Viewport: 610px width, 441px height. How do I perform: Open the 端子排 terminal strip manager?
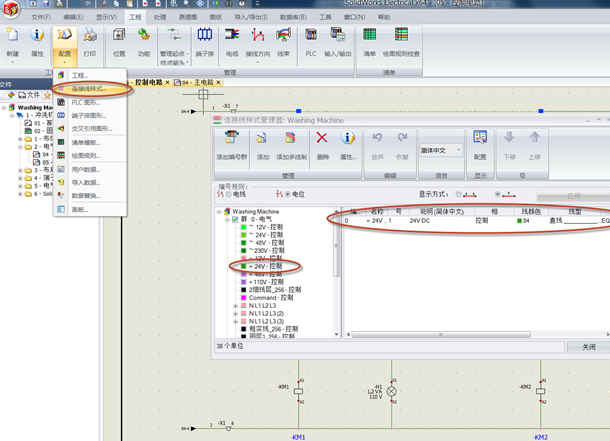(x=205, y=35)
